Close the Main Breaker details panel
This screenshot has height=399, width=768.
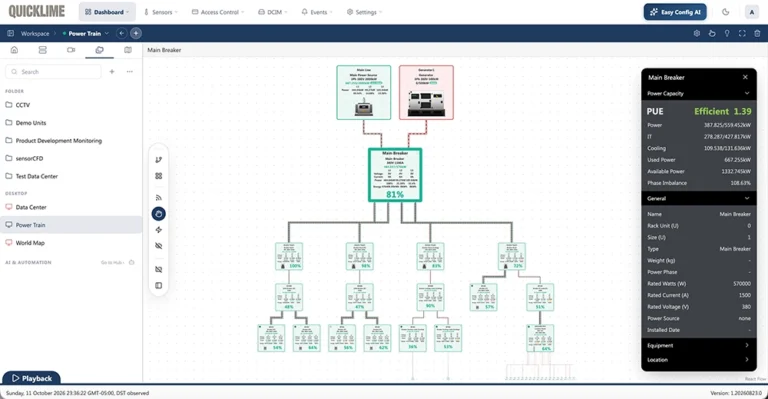pyautogui.click(x=745, y=77)
